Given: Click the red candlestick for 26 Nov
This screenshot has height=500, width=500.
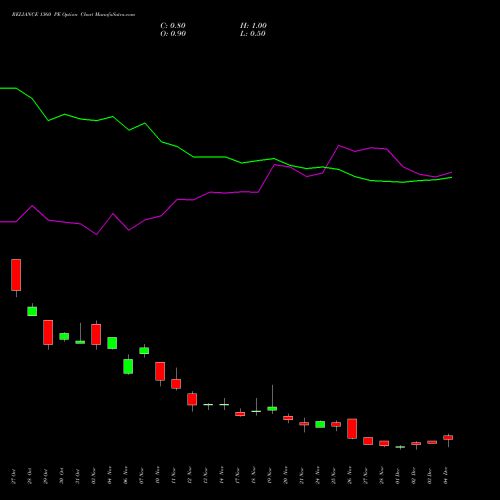Looking at the screenshot, I should (352, 428).
